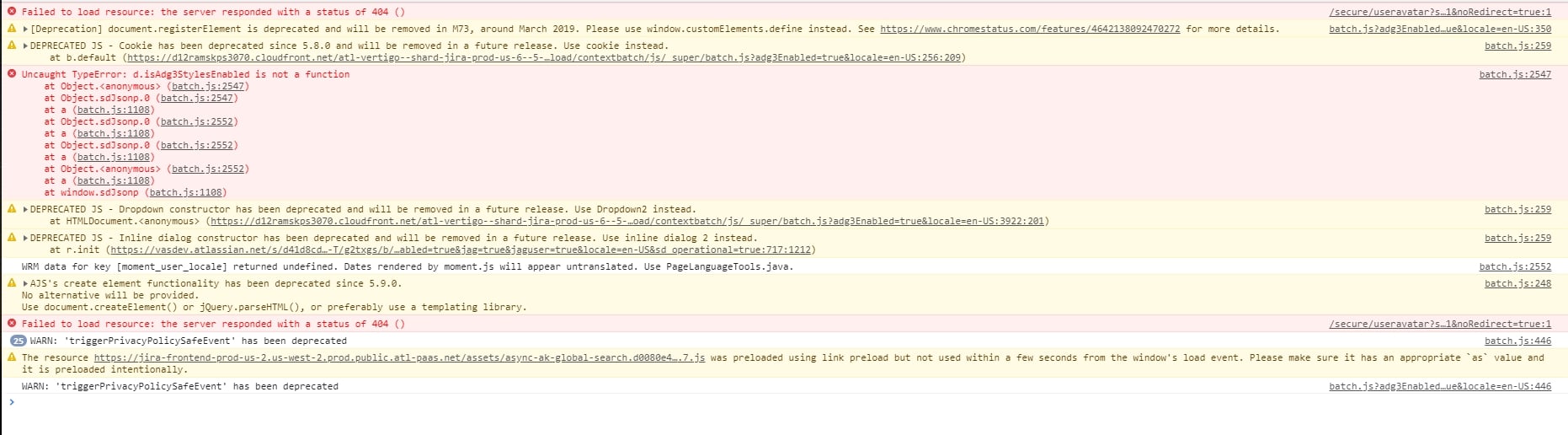Click warning icon of preloaded resource message

(12, 357)
